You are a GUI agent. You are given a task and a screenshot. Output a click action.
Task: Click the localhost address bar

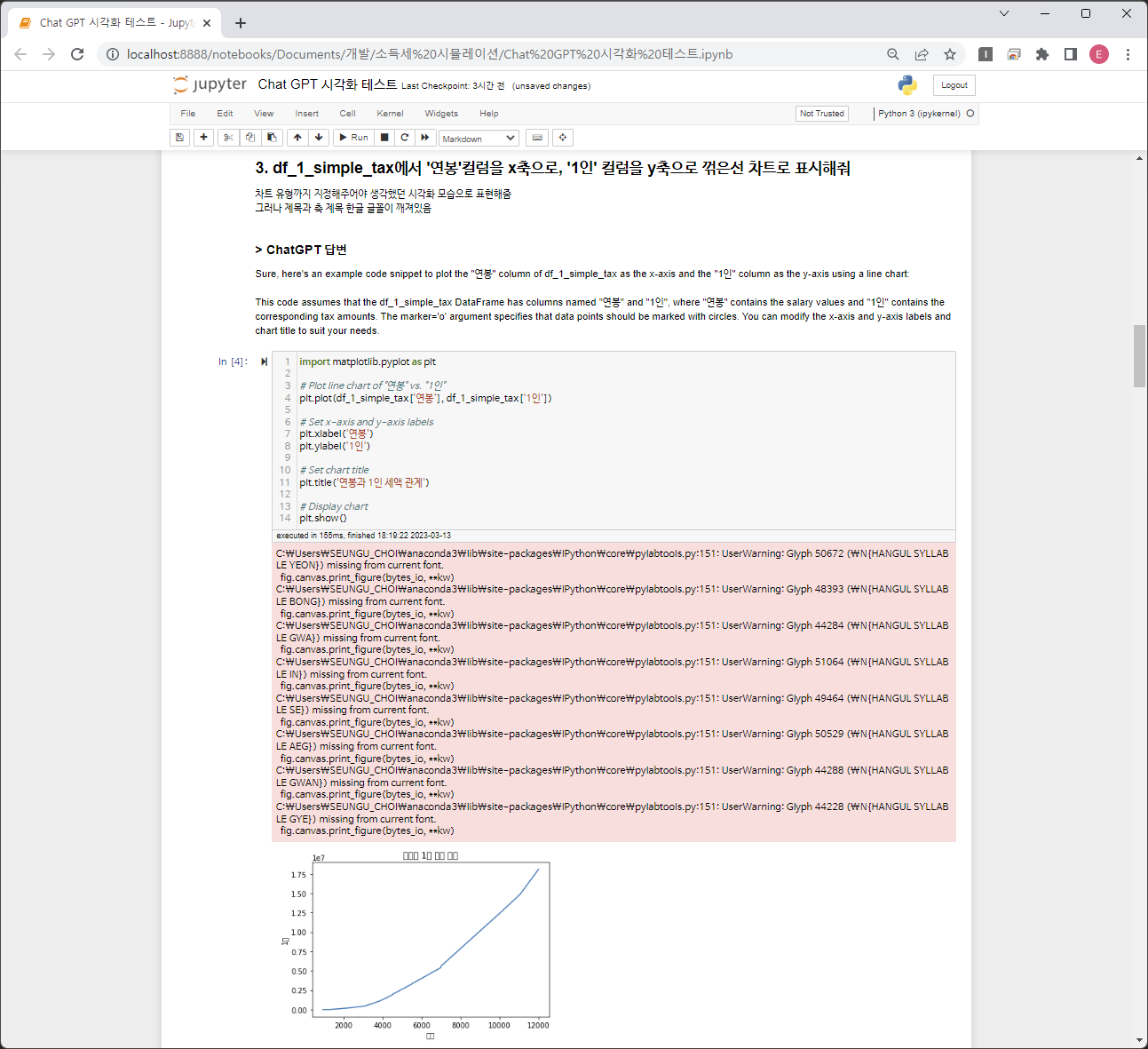[430, 54]
